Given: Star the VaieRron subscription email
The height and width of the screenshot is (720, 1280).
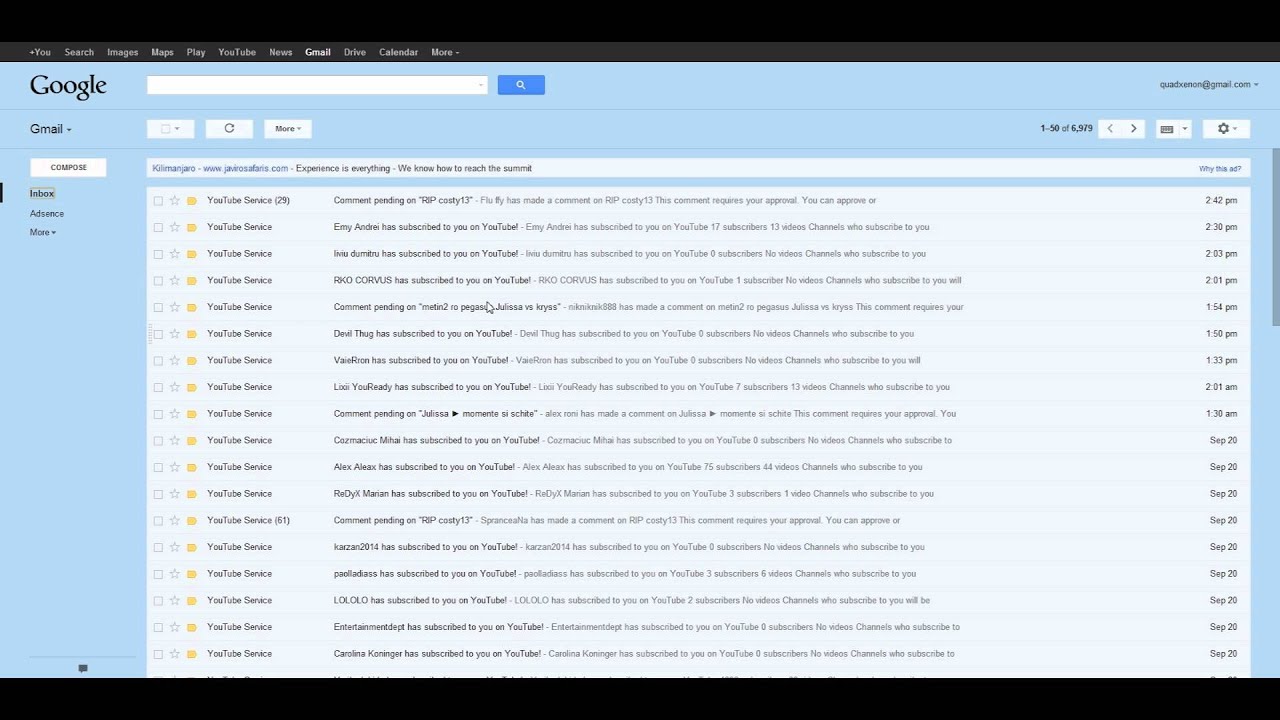Looking at the screenshot, I should coord(174,360).
